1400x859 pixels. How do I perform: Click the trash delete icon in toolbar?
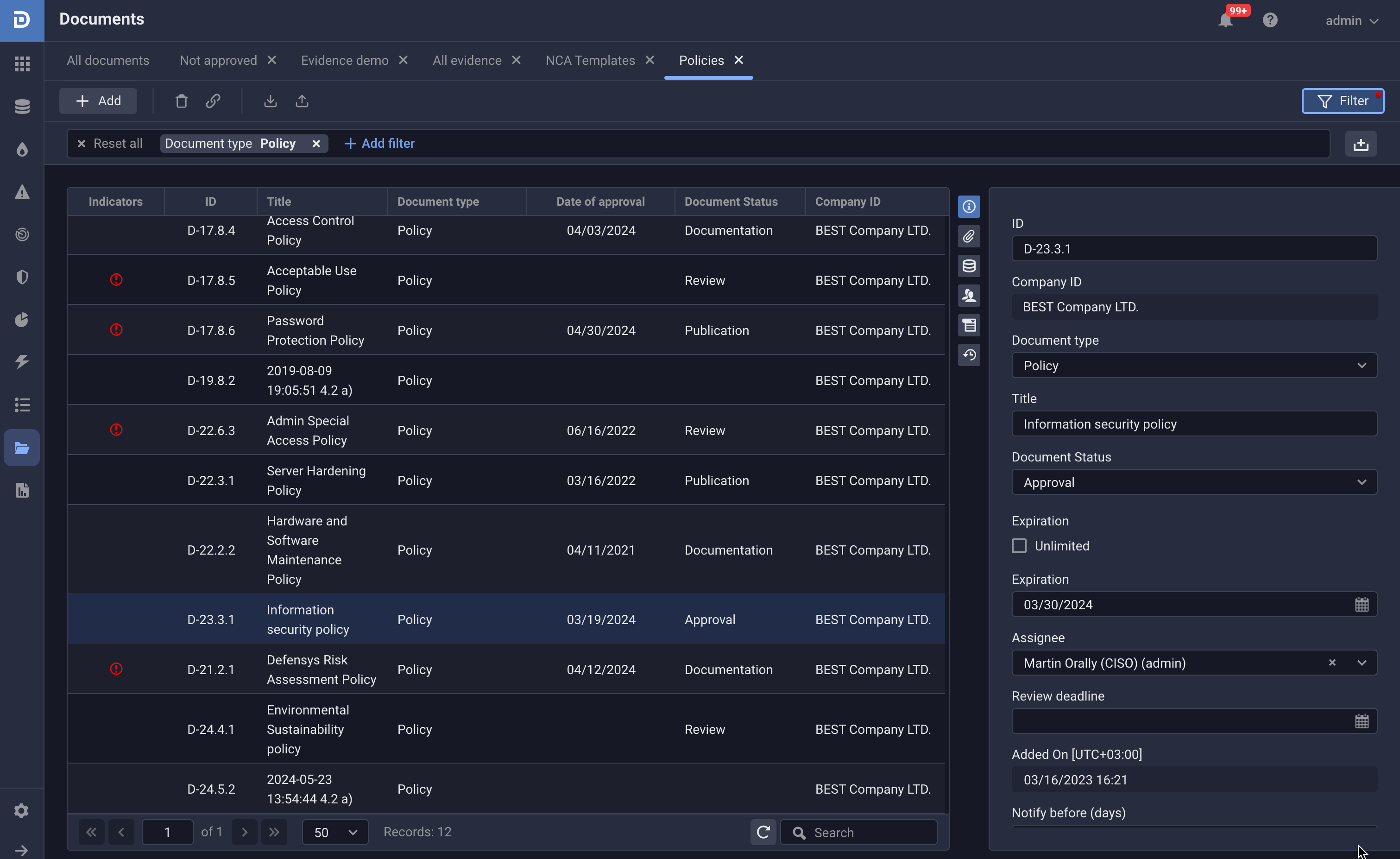click(181, 101)
